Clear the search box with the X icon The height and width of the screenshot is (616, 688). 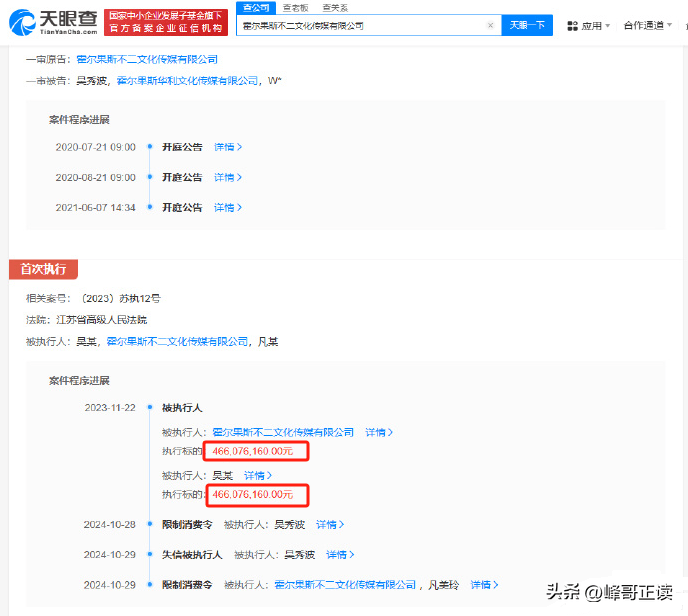[x=491, y=25]
